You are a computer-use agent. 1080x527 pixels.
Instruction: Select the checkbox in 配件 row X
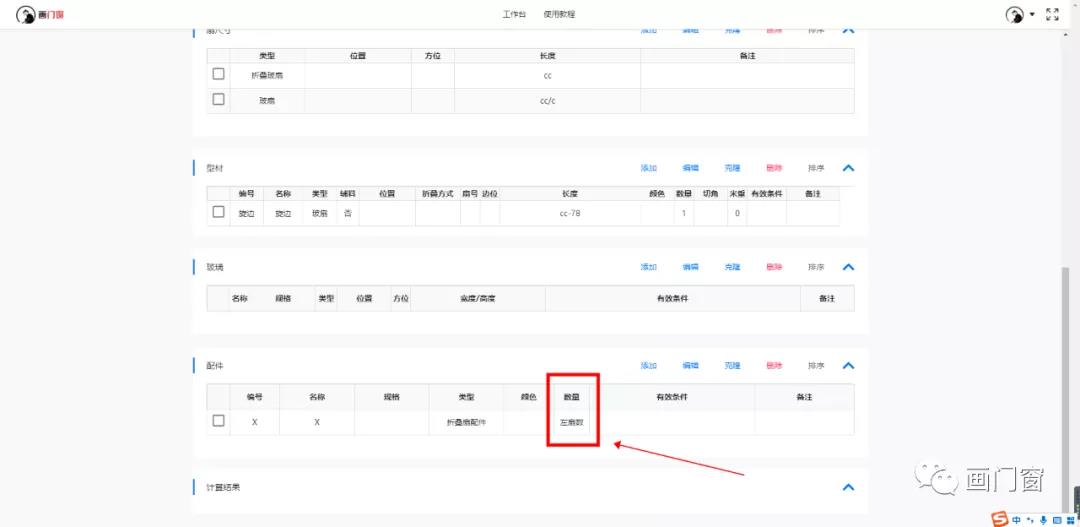(x=218, y=421)
